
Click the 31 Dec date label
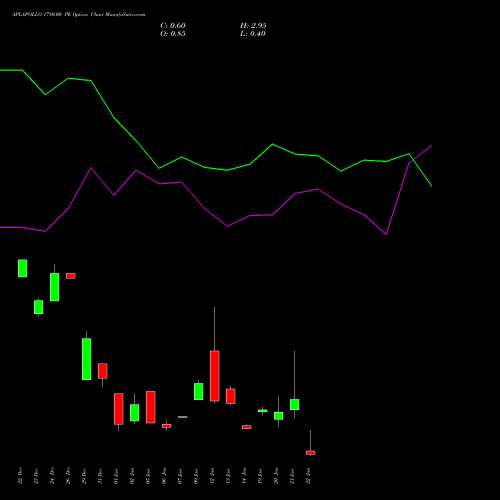(100, 476)
